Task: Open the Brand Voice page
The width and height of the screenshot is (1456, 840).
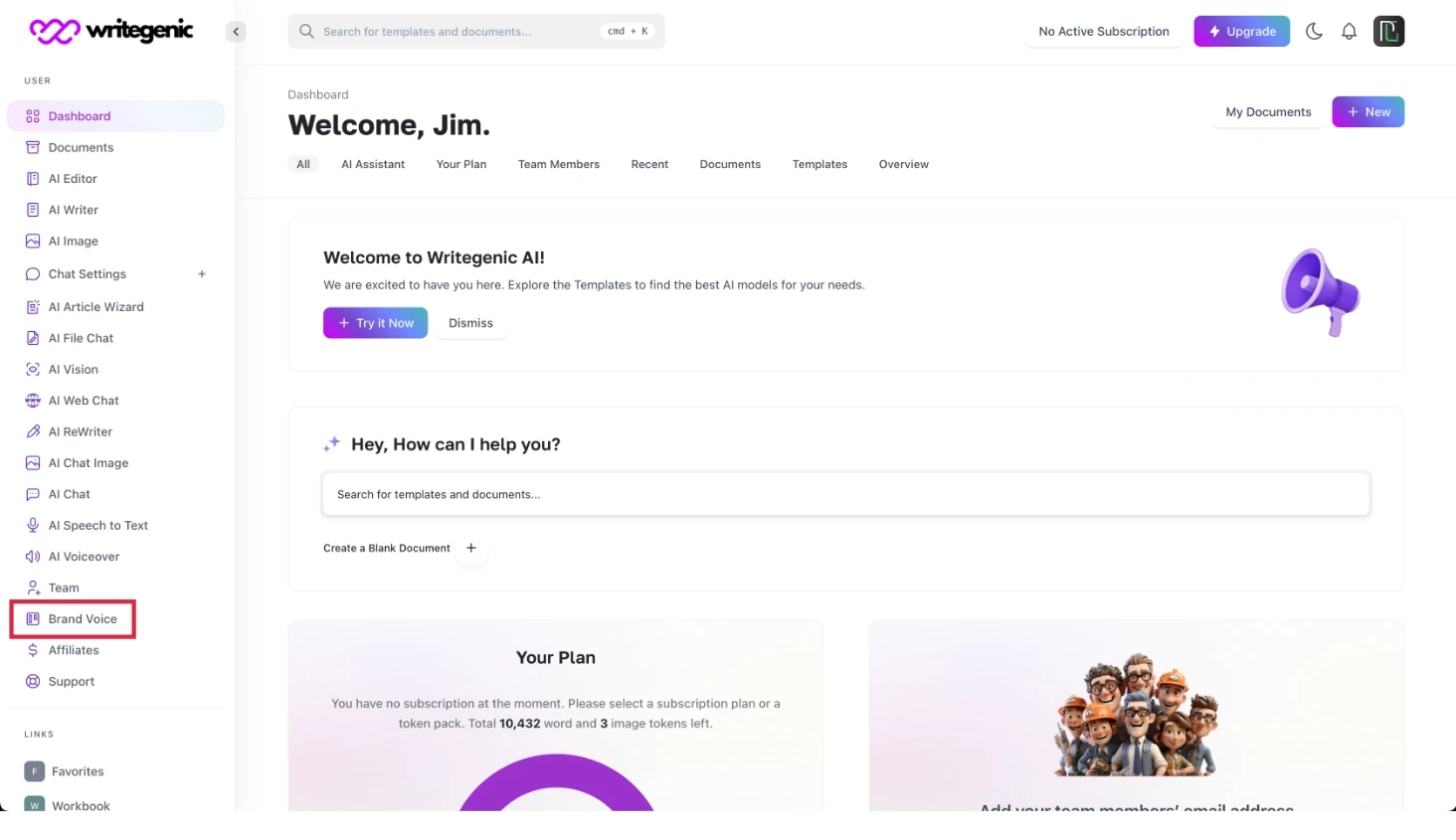Action: point(83,619)
